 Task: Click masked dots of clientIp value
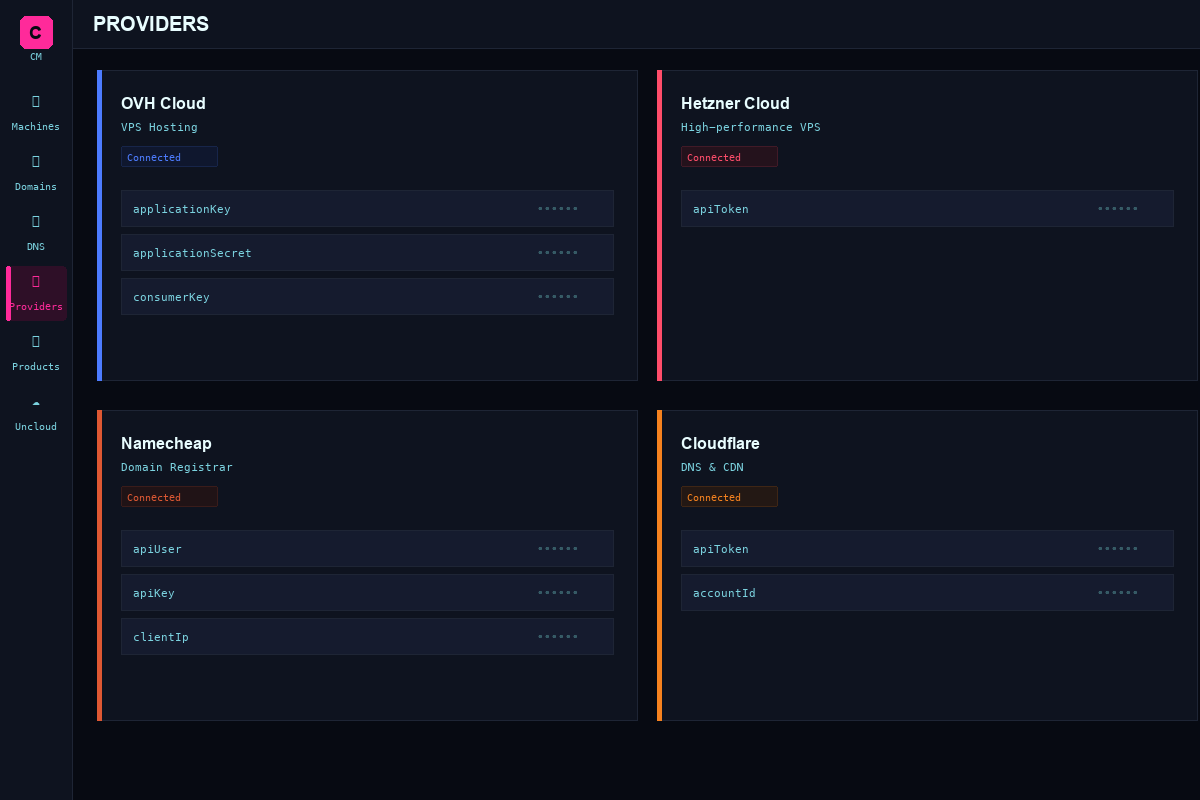(558, 637)
